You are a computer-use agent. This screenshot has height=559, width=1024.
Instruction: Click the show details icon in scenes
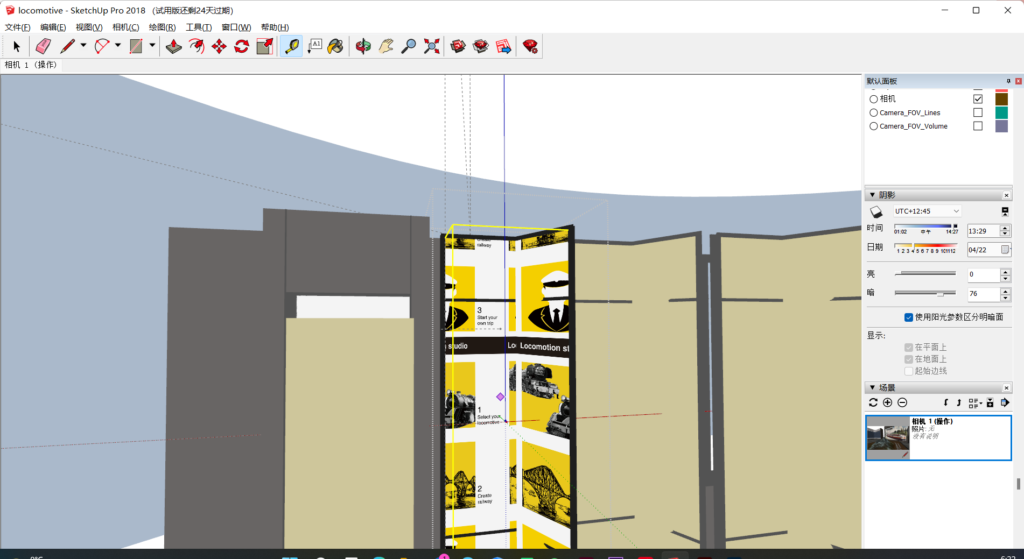(x=990, y=403)
